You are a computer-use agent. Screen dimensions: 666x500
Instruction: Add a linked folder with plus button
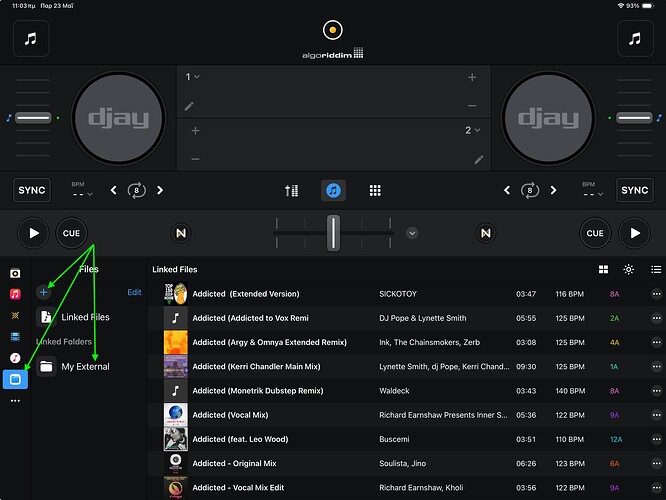[43, 292]
